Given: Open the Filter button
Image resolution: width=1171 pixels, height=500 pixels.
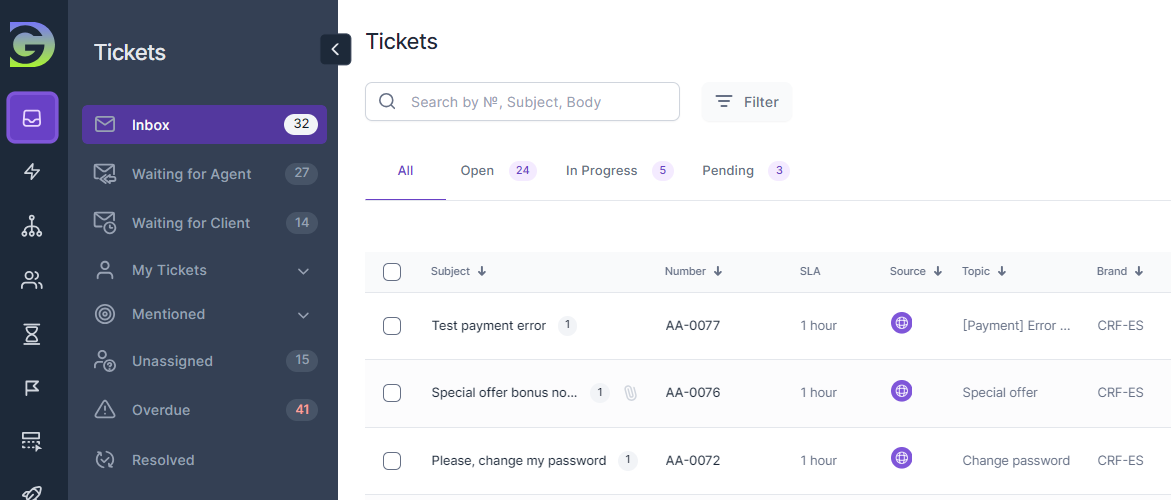Looking at the screenshot, I should (747, 102).
